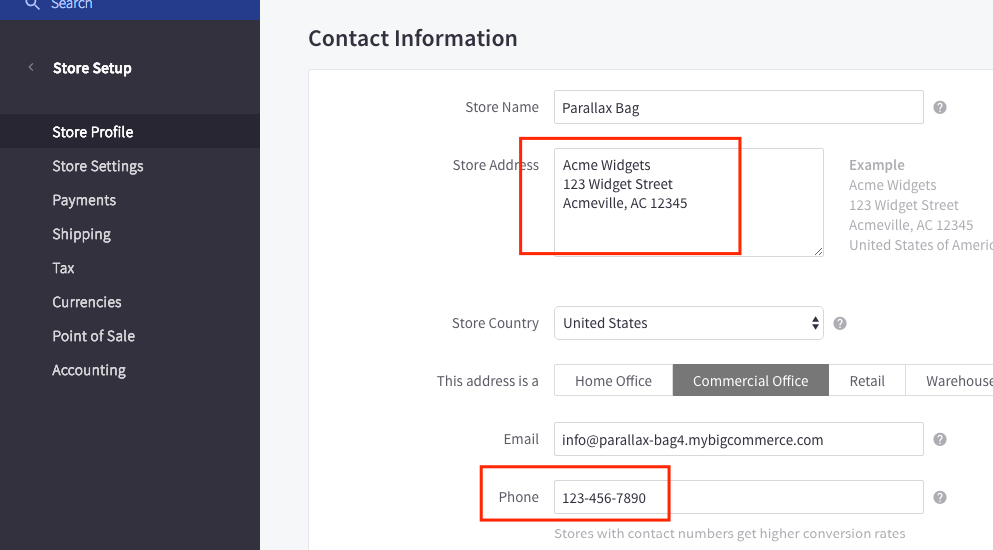
Task: Go to Shipping settings
Action: tap(81, 234)
